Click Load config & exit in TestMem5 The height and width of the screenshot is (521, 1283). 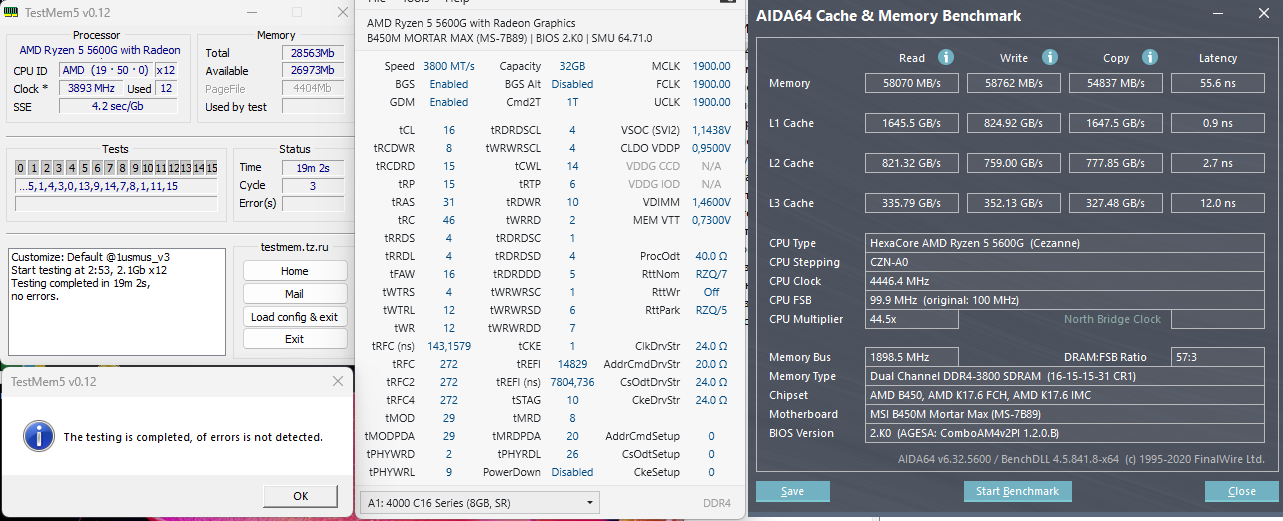point(294,317)
